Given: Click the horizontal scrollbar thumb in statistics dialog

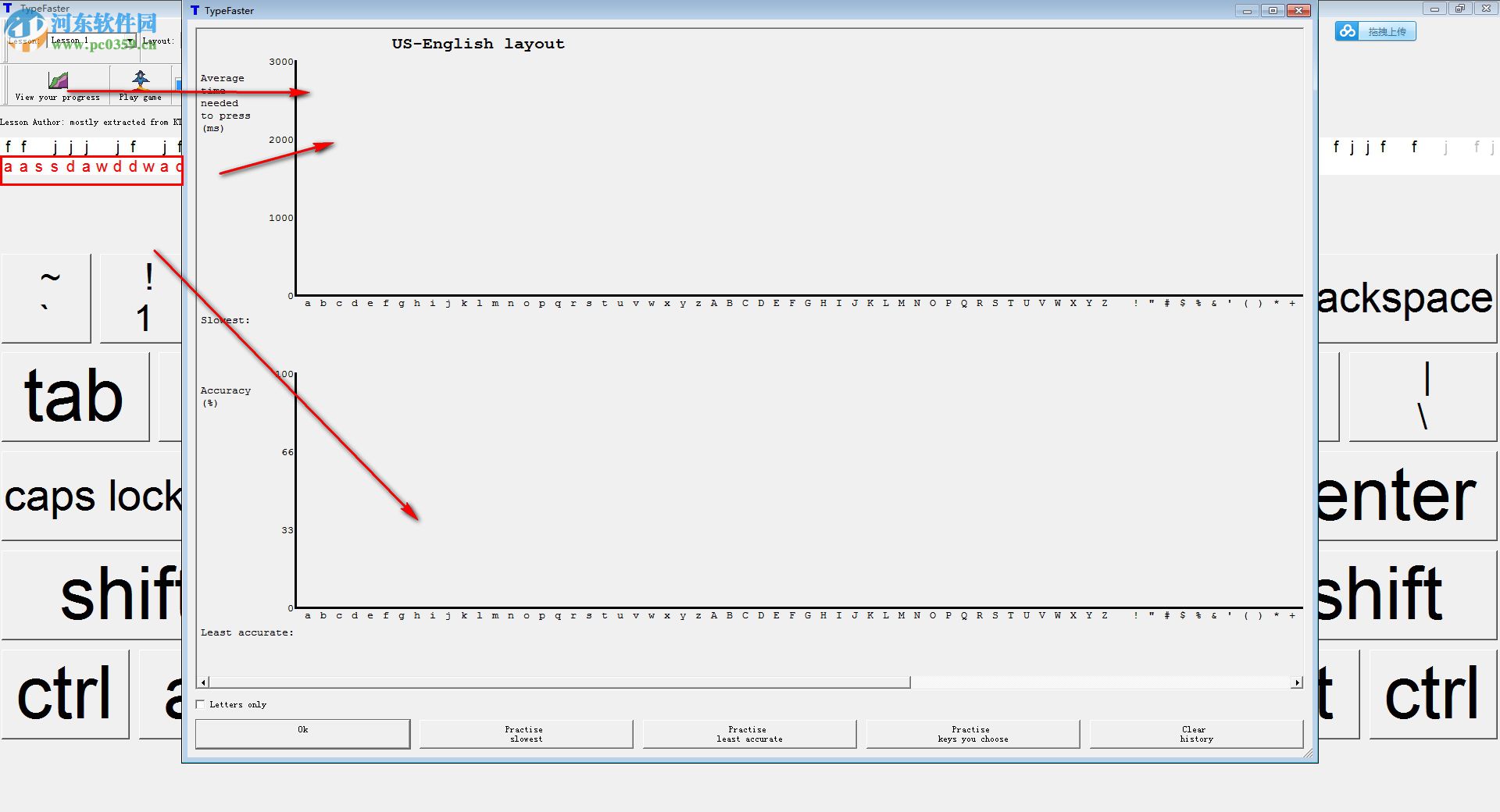Looking at the screenshot, I should (559, 682).
